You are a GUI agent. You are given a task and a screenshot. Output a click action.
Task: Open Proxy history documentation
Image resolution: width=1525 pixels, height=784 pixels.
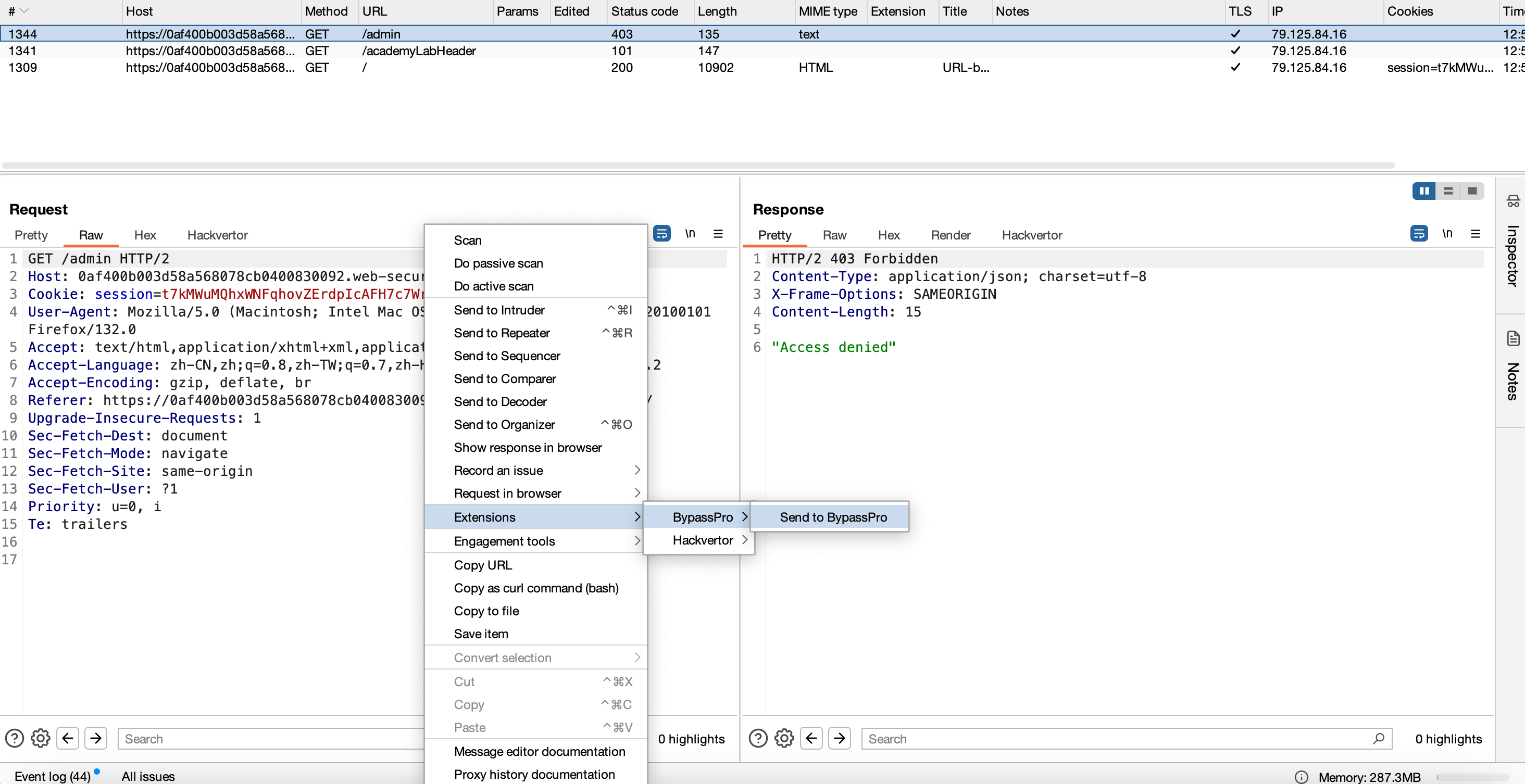536,774
